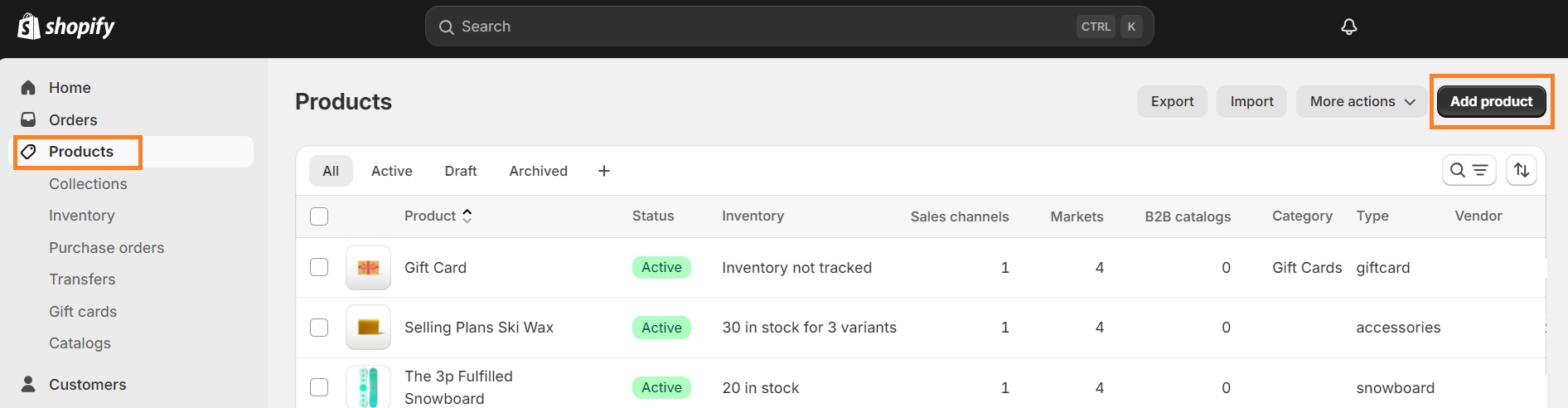Click the Customers person icon
This screenshot has width=1568, height=408.
coord(28,384)
